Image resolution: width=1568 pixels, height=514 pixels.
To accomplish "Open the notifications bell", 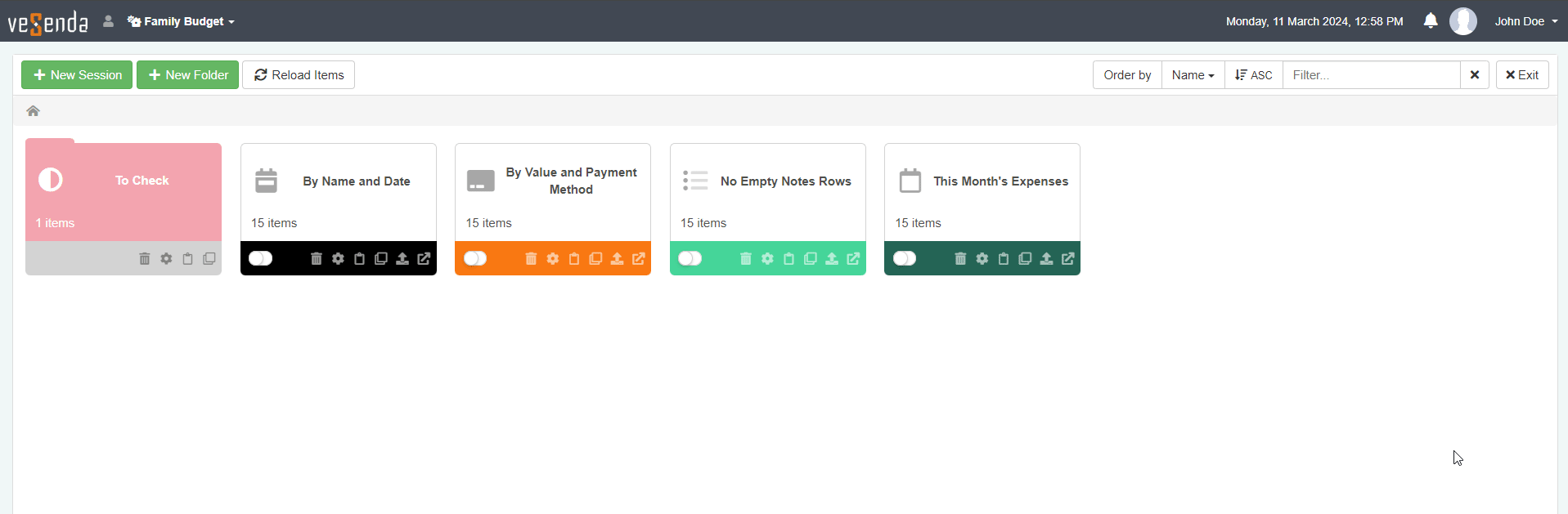I will click(x=1430, y=21).
